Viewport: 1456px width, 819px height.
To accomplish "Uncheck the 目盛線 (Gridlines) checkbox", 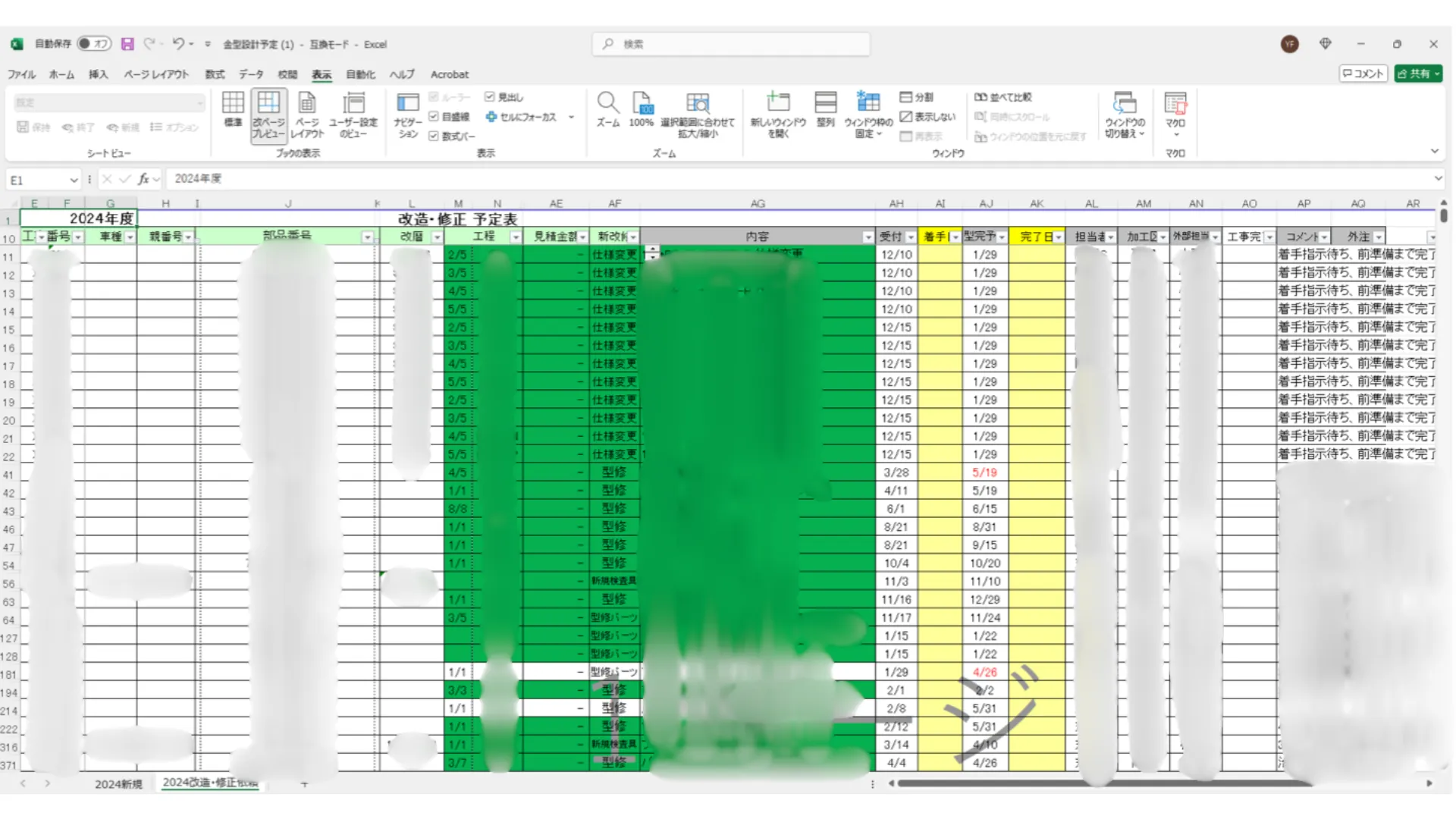I will pyautogui.click(x=434, y=117).
